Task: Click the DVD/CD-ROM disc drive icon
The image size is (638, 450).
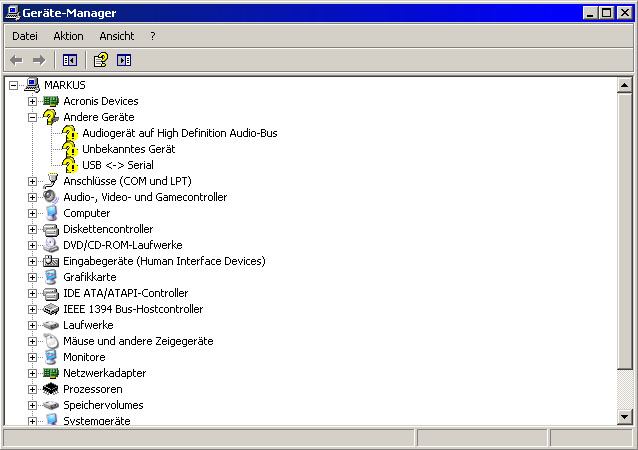Action: [51, 245]
